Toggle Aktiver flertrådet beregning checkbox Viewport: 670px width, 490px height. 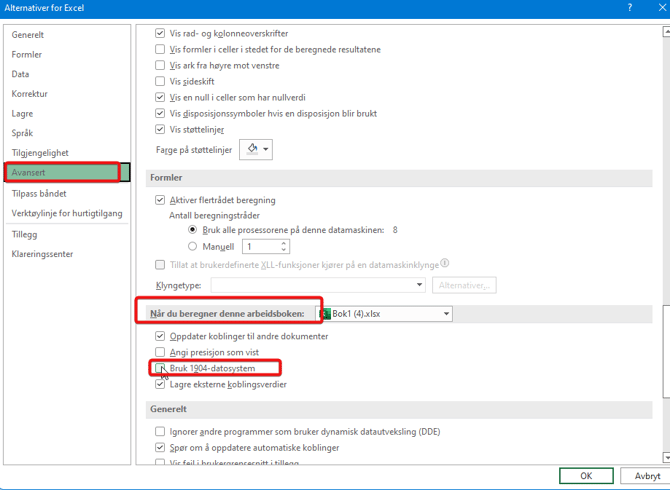(160, 200)
